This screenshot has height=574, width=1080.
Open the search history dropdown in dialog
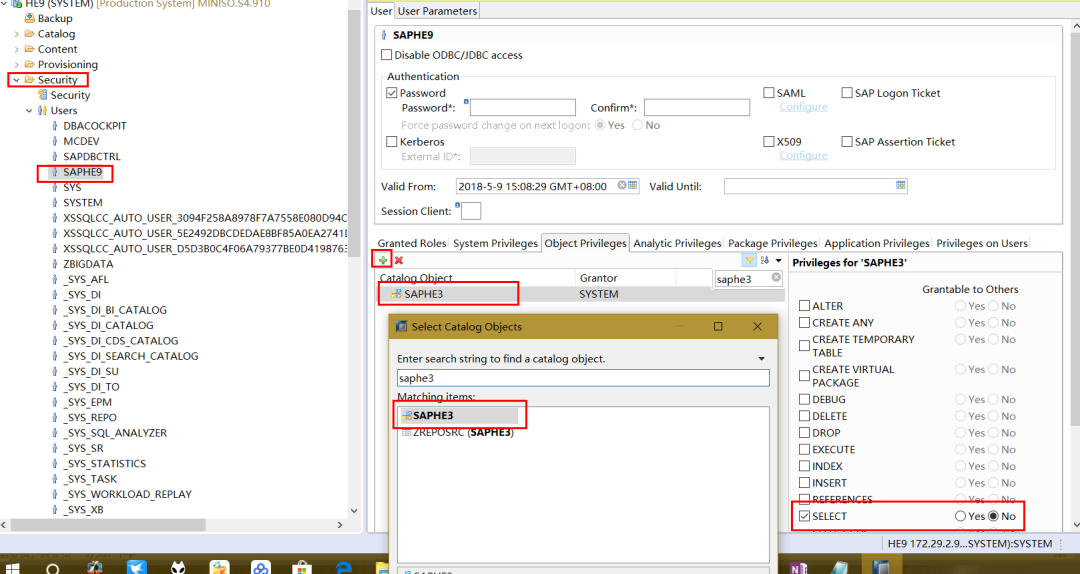pos(762,359)
